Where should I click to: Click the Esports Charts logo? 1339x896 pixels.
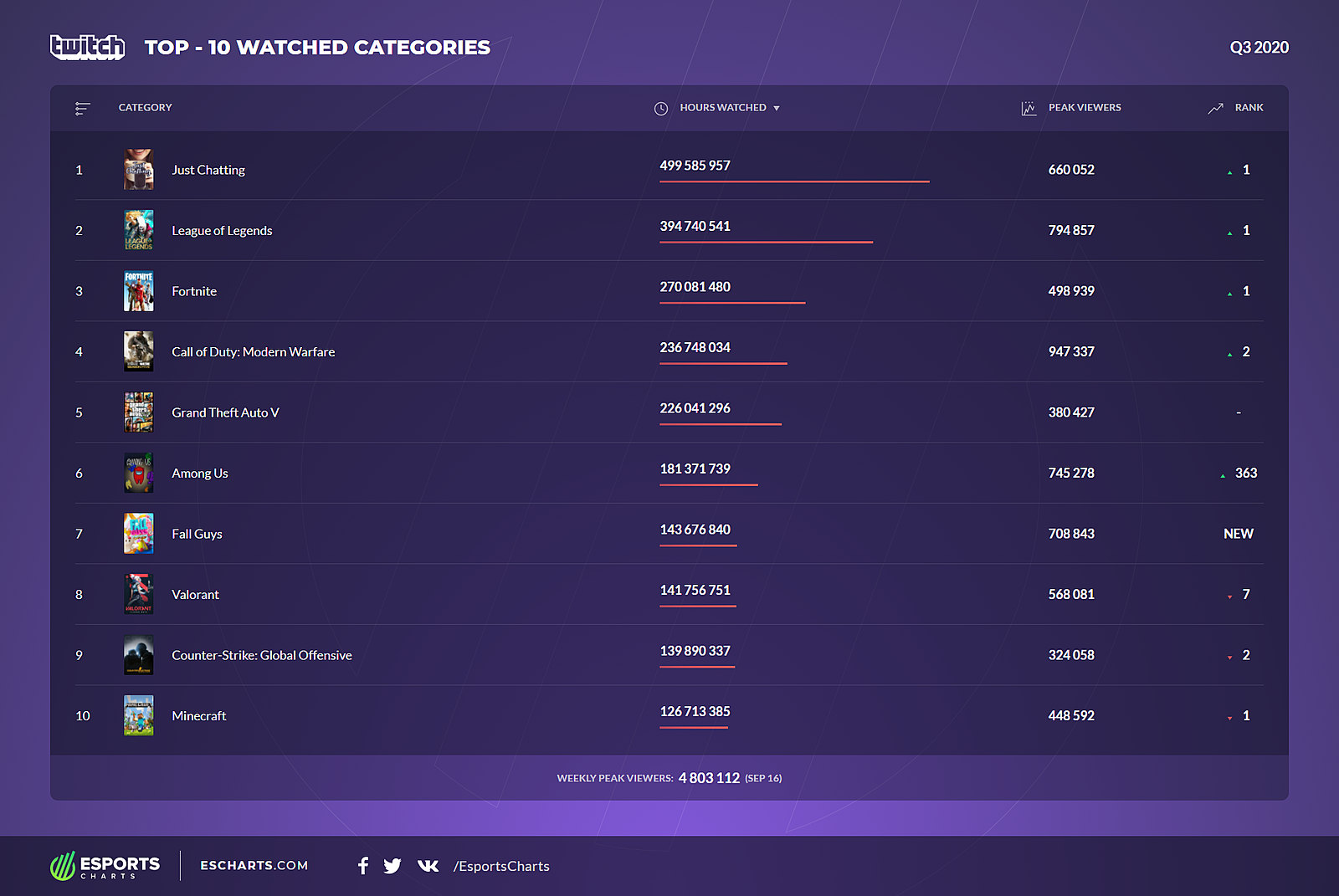[x=105, y=866]
